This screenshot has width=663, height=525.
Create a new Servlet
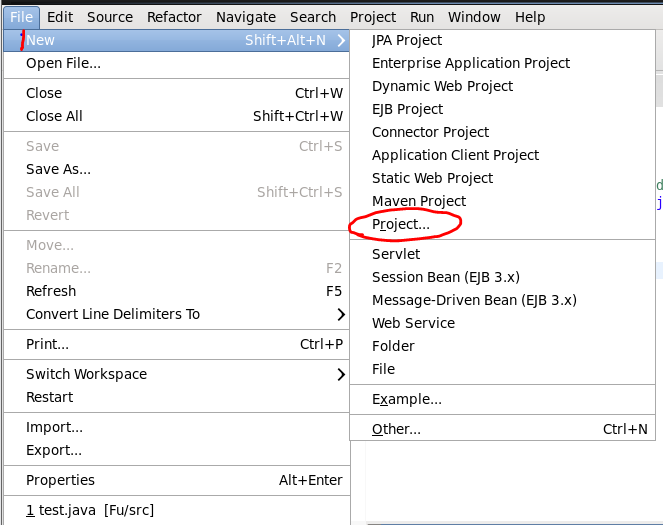pyautogui.click(x=396, y=254)
